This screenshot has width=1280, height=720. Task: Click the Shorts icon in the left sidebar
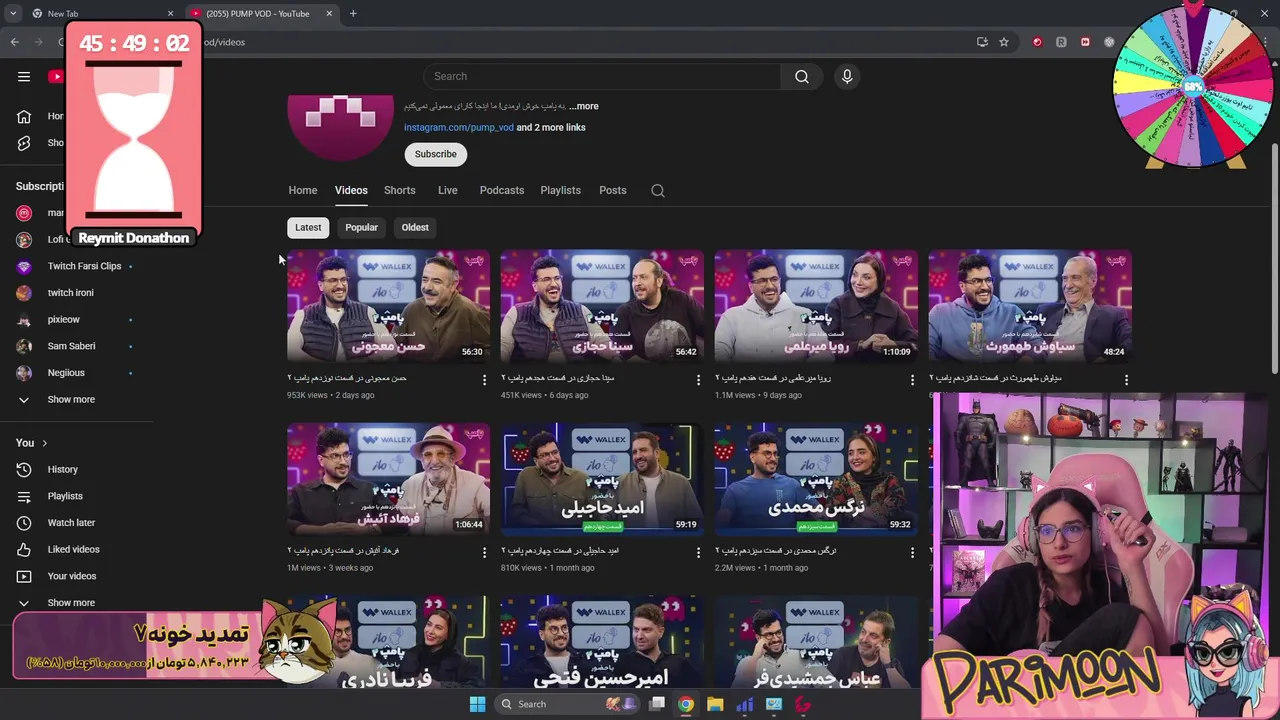(x=24, y=143)
